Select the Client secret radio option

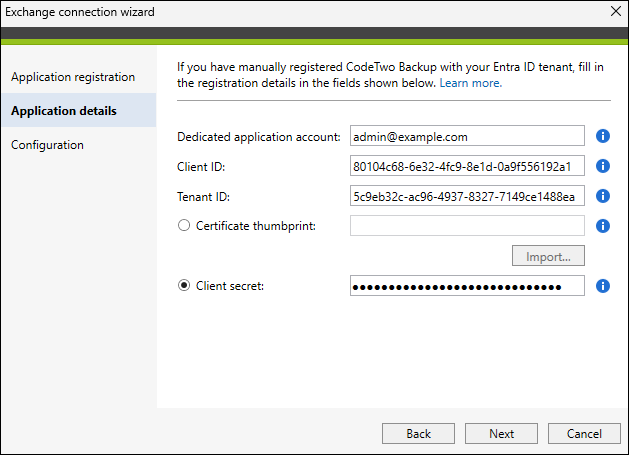click(184, 286)
